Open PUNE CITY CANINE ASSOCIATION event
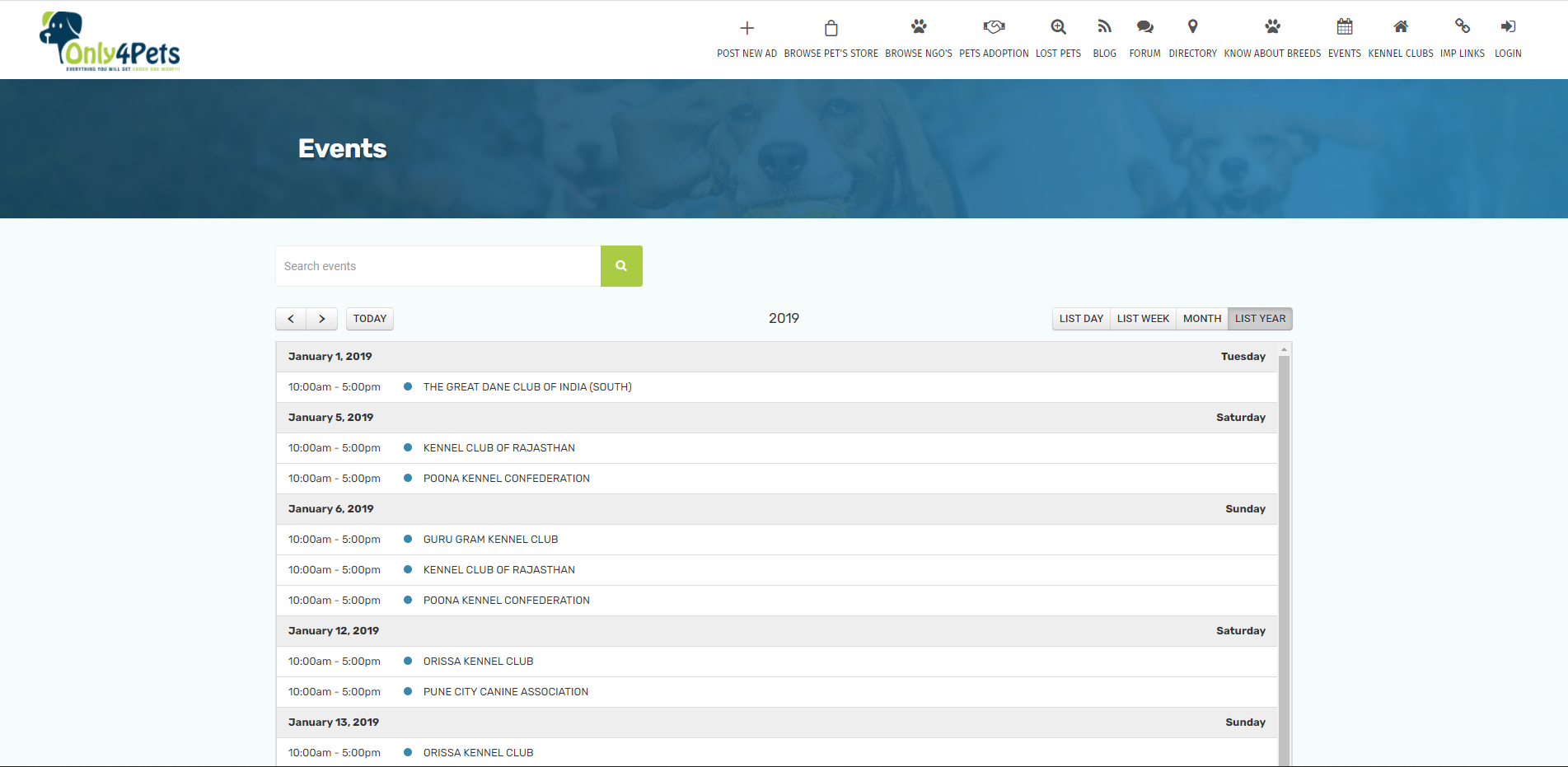 [x=506, y=692]
